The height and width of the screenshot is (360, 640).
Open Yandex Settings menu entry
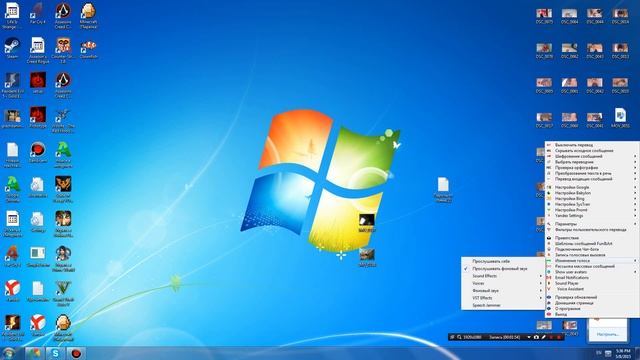click(x=592, y=216)
